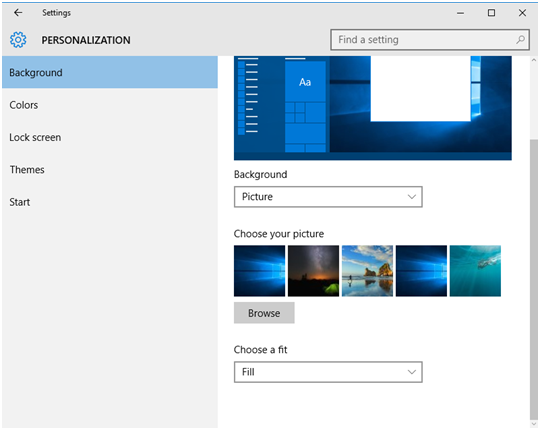Select the Start settings section
The width and height of the screenshot is (539, 429).
coord(110,202)
